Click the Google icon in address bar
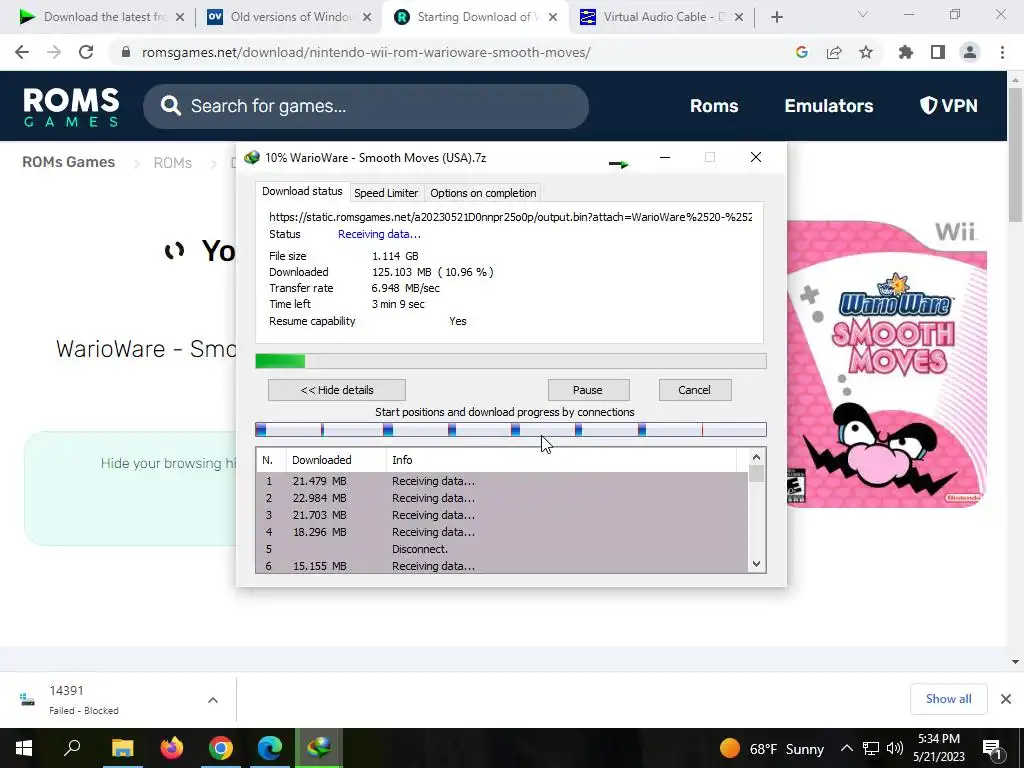Image resolution: width=1024 pixels, height=768 pixels. pos(801,52)
